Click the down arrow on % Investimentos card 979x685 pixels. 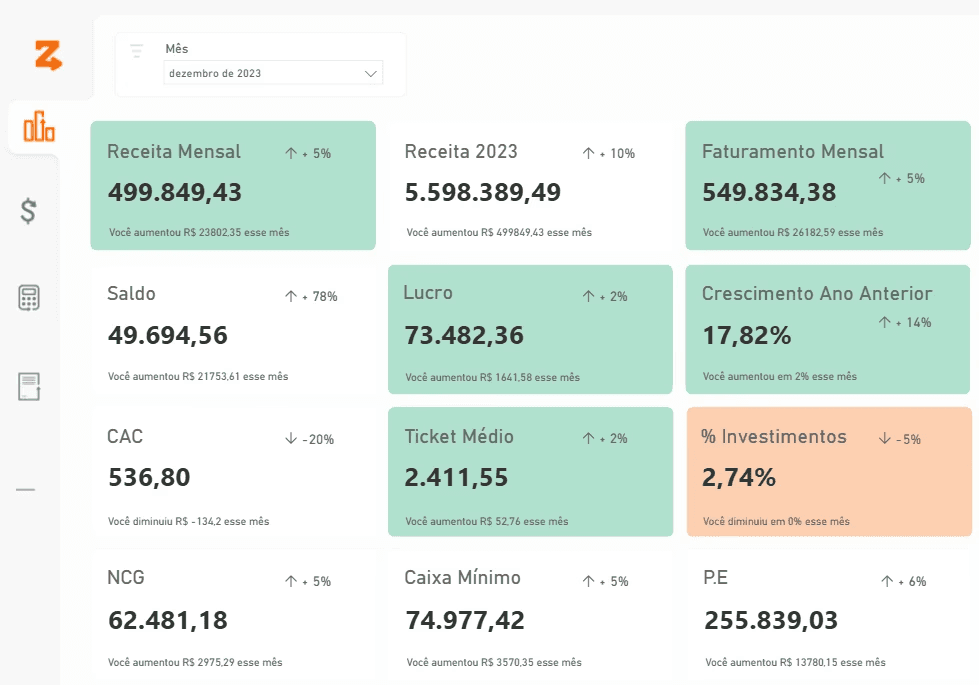[885, 438]
